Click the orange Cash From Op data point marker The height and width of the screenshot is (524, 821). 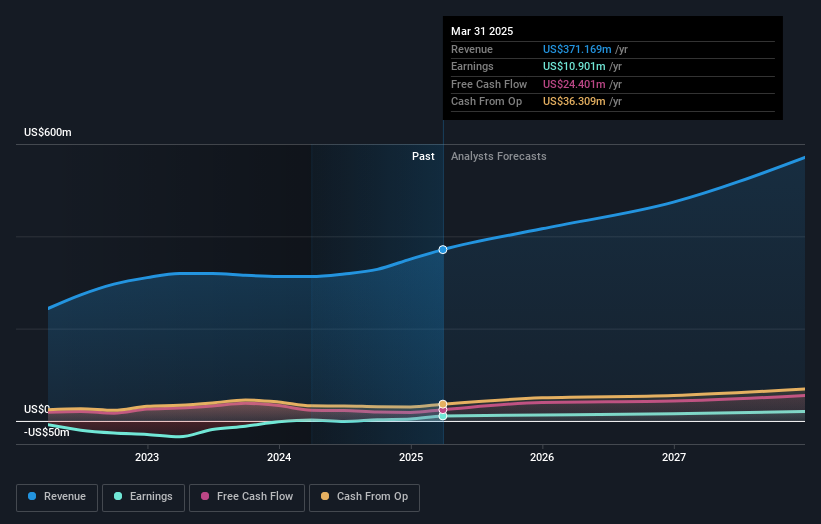coord(443,404)
